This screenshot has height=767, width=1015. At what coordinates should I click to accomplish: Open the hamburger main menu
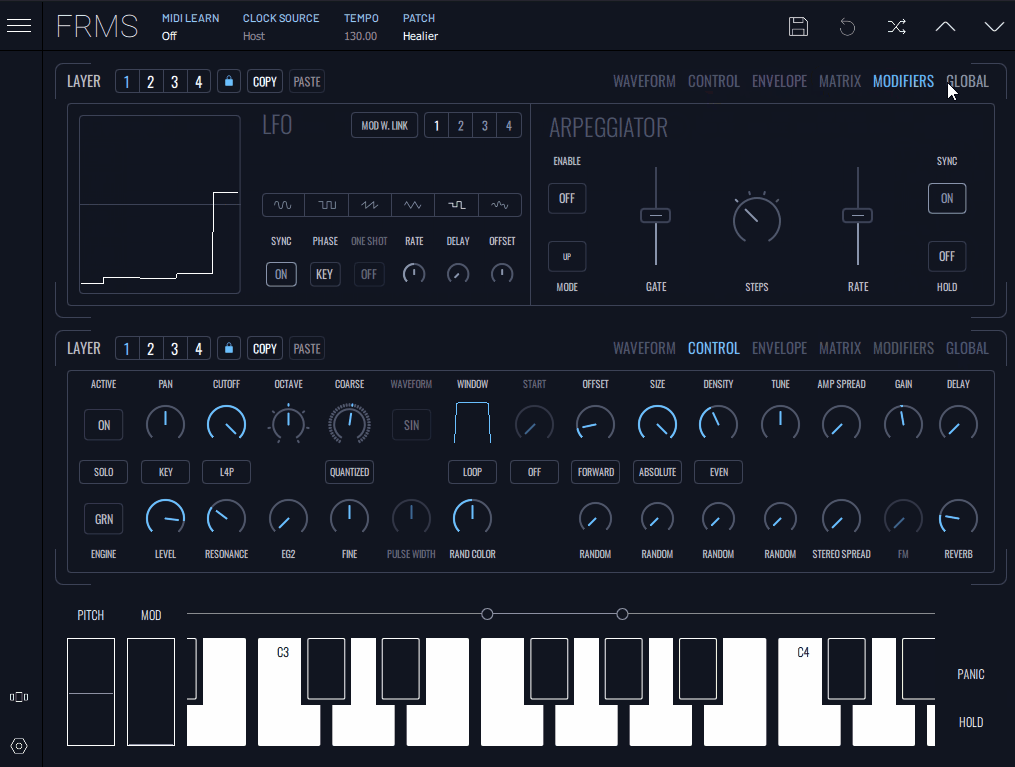[19, 26]
